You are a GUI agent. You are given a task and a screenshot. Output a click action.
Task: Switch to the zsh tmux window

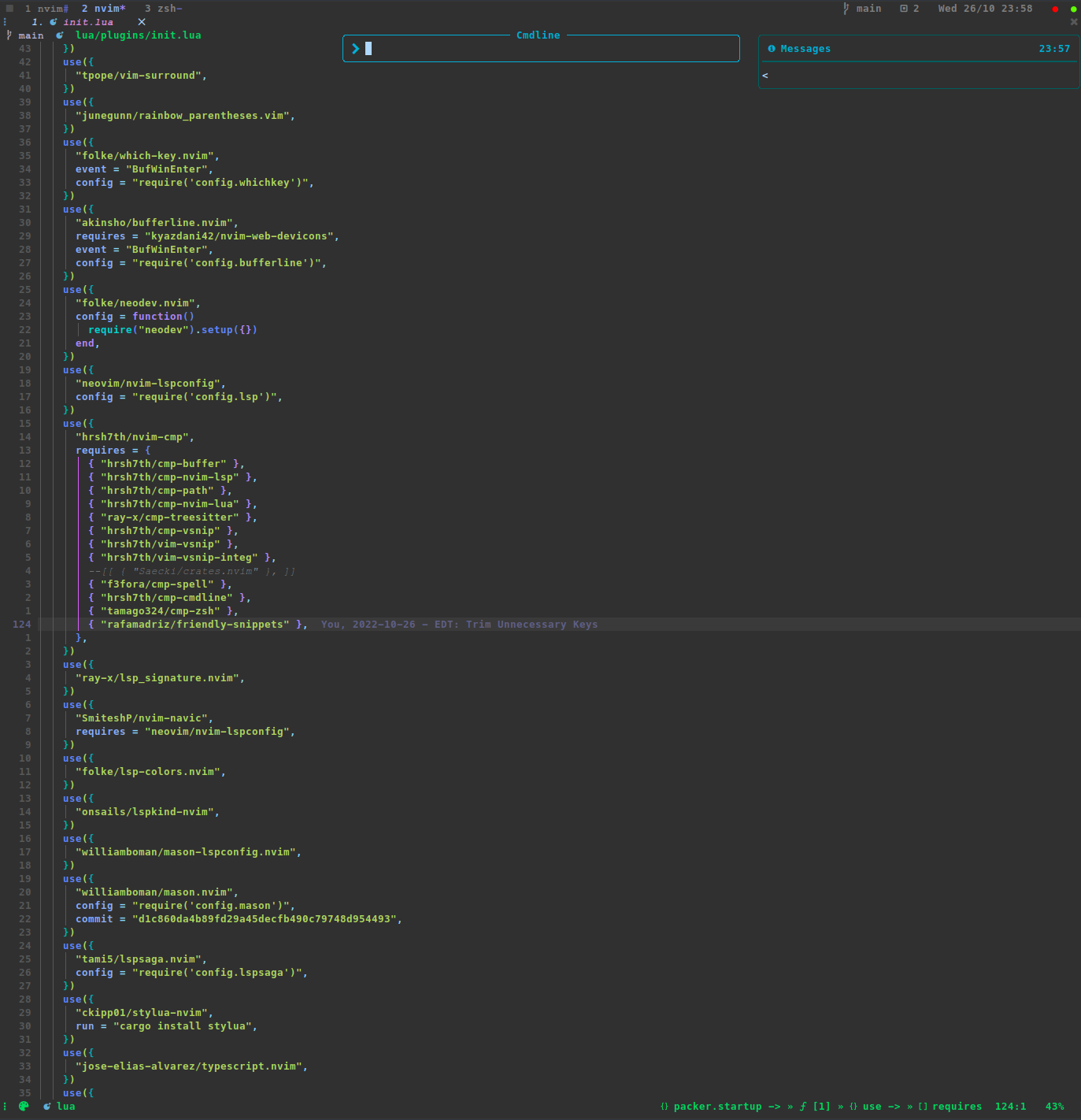[x=164, y=9]
